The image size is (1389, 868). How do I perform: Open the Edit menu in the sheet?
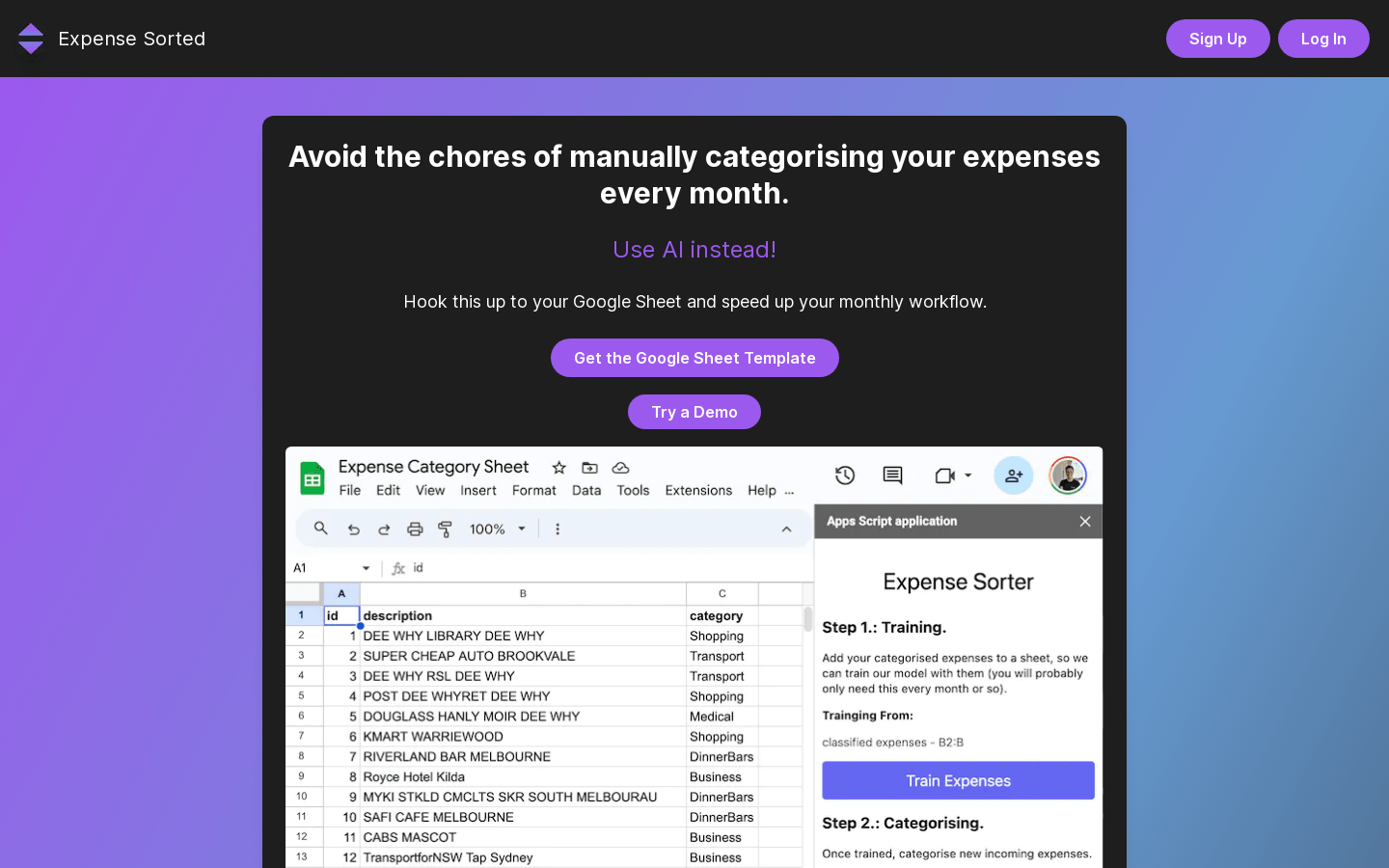tap(388, 490)
